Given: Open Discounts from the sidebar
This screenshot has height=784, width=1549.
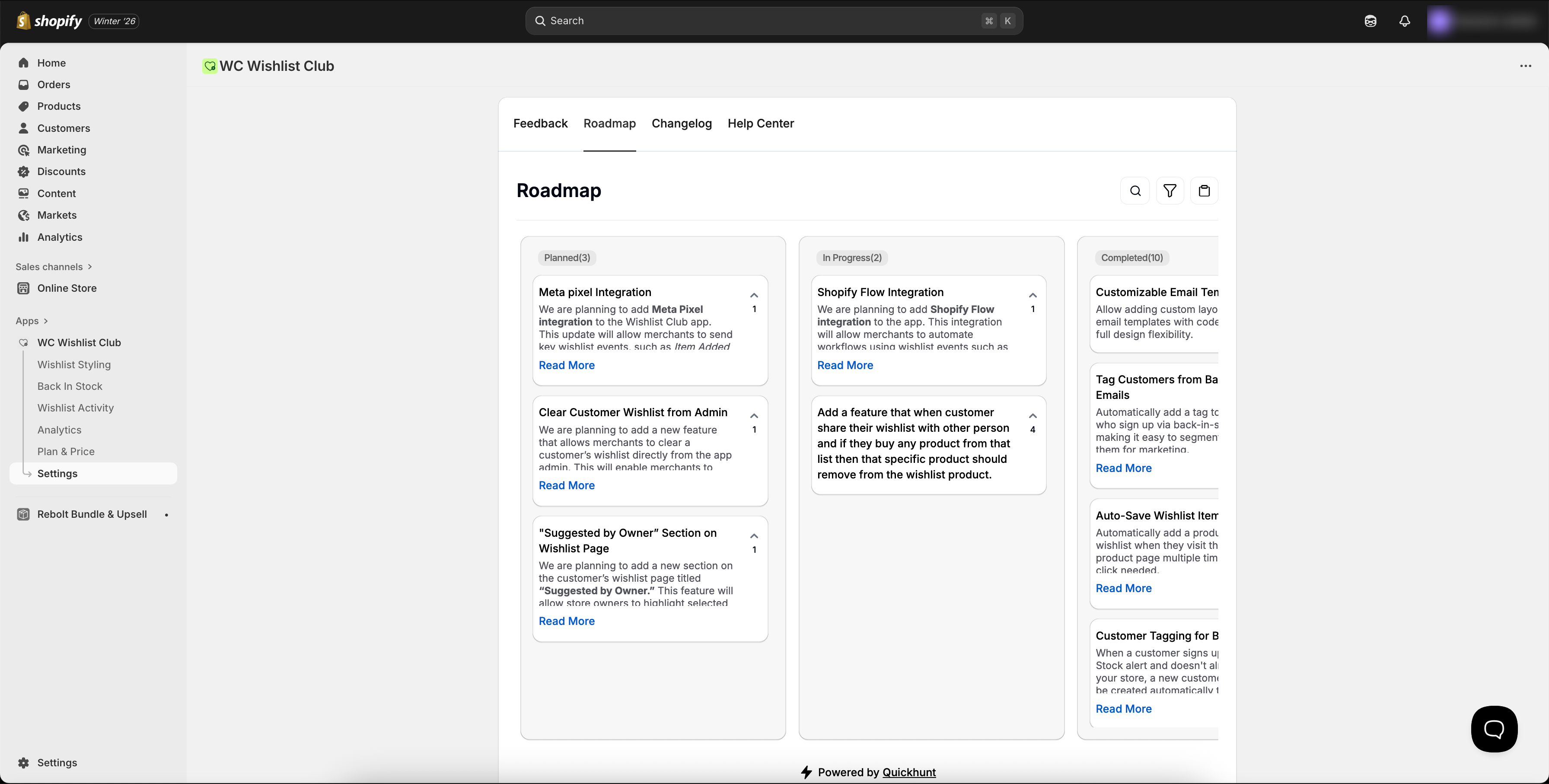Looking at the screenshot, I should click(61, 171).
